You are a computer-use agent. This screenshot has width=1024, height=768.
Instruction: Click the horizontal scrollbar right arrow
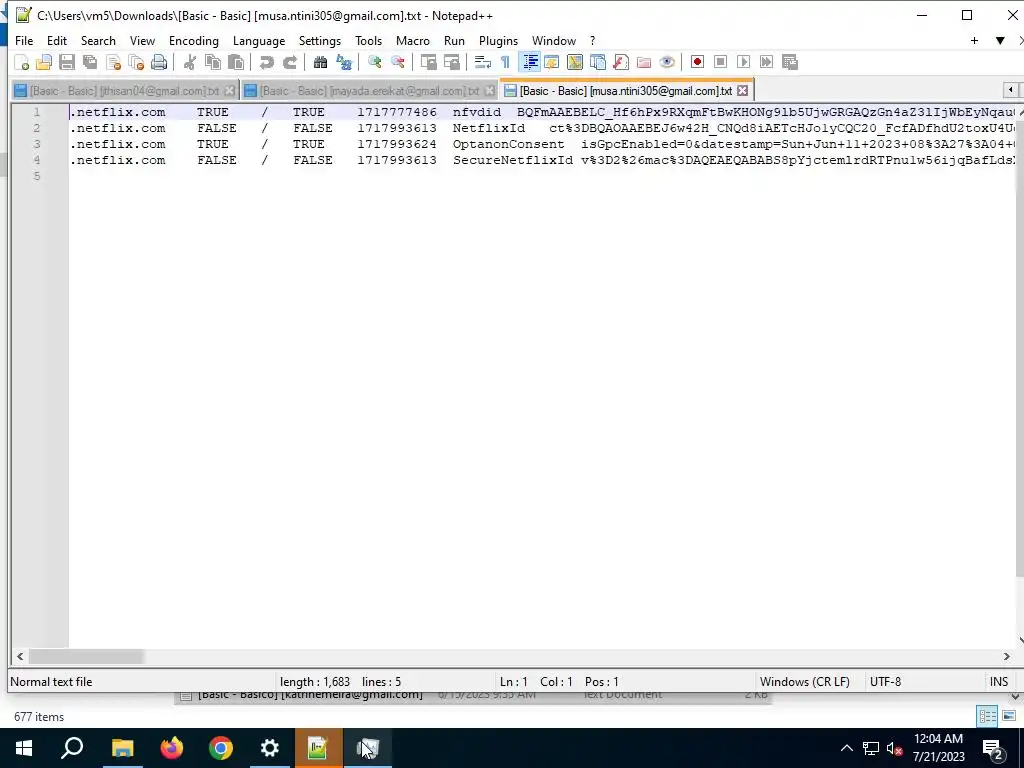point(1006,656)
